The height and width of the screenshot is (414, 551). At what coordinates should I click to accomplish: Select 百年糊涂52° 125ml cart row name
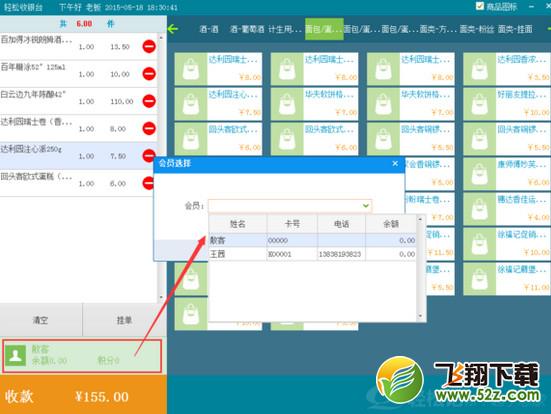33,67
